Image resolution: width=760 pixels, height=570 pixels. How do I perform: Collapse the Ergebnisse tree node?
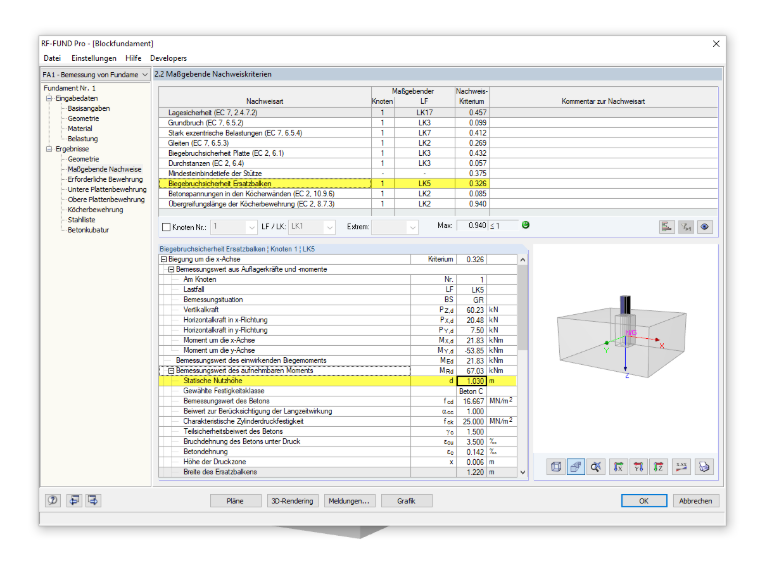point(49,149)
